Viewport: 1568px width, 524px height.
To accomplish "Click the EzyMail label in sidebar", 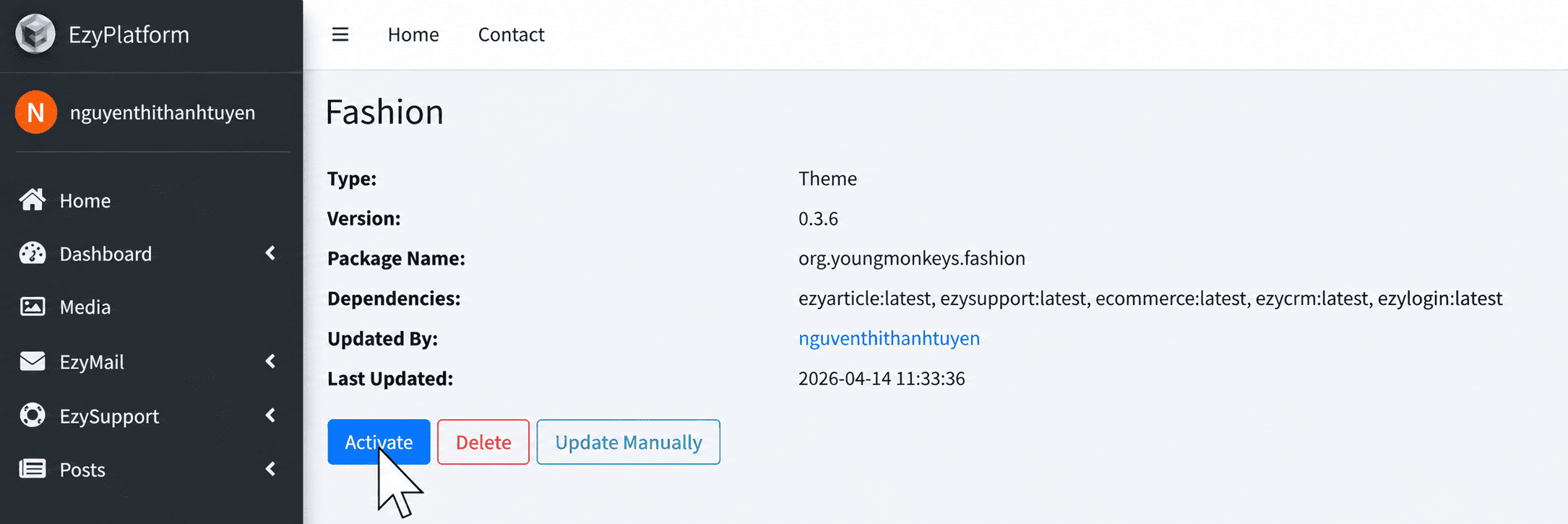I will (x=92, y=361).
